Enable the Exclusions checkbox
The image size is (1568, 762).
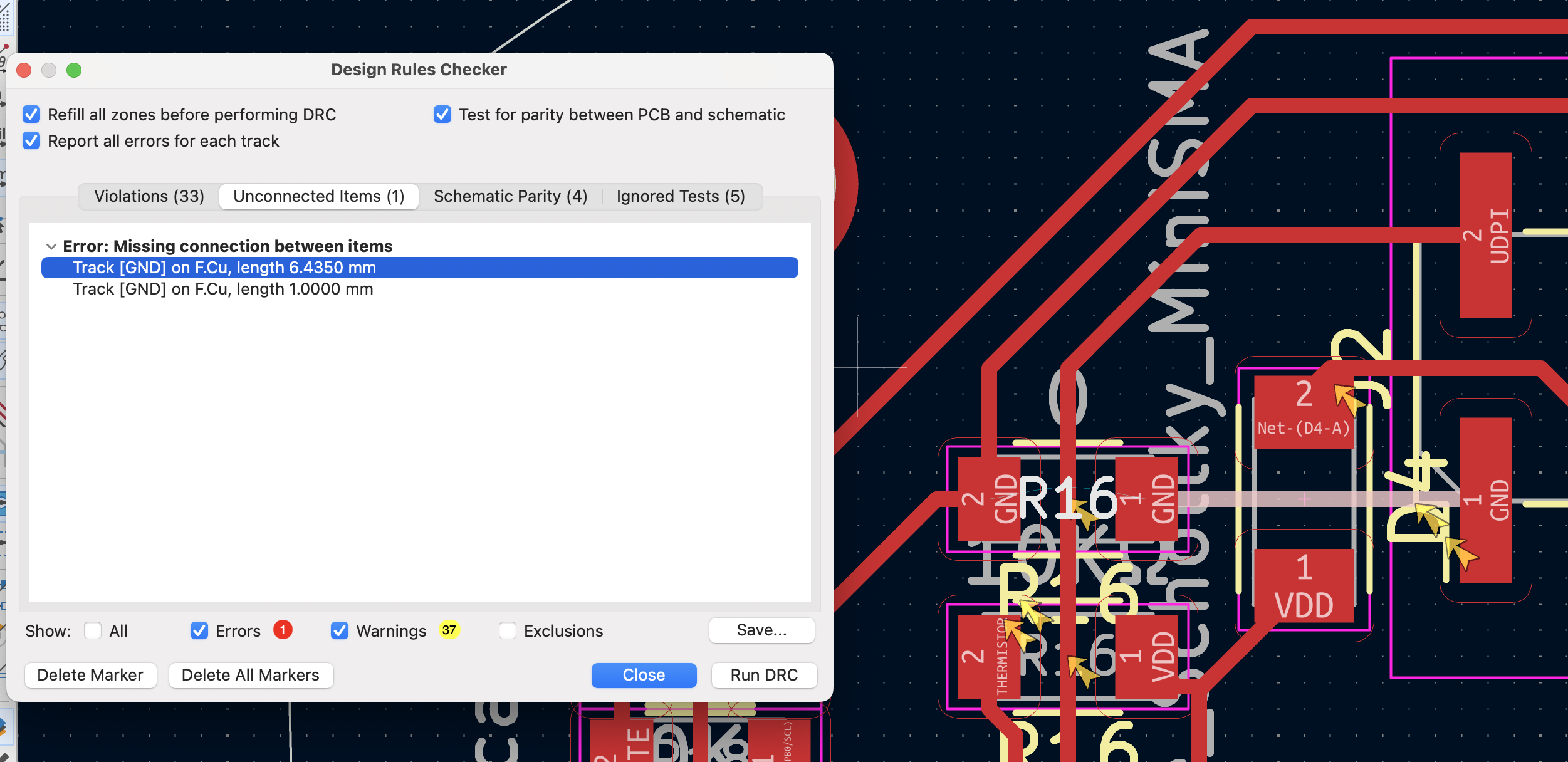(x=506, y=631)
